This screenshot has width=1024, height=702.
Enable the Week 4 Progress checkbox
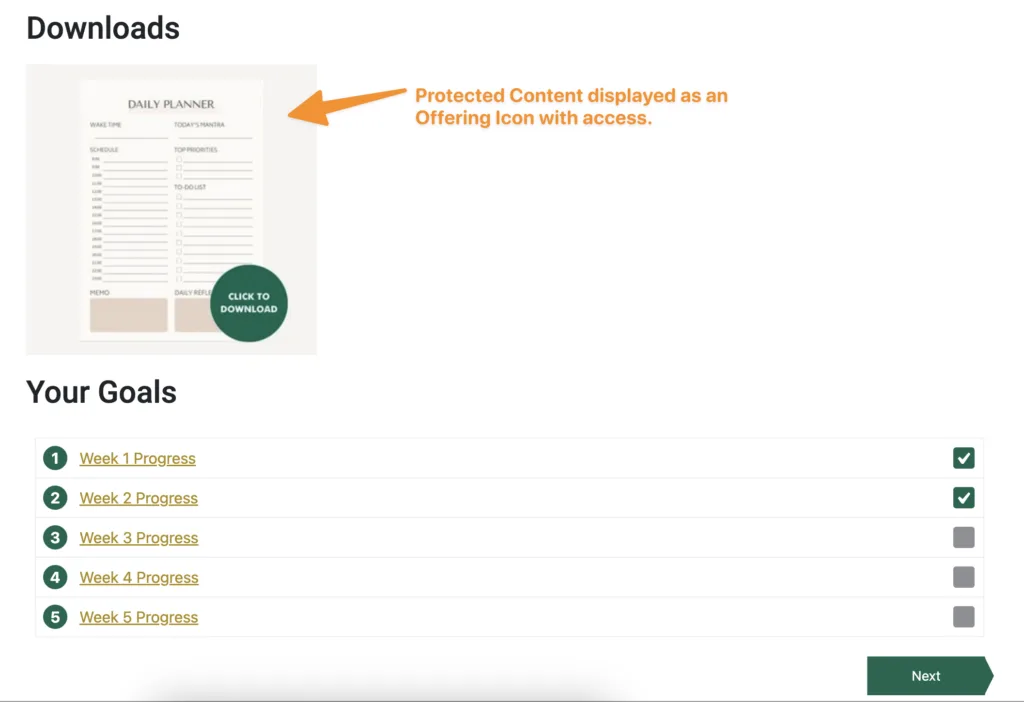[963, 577]
